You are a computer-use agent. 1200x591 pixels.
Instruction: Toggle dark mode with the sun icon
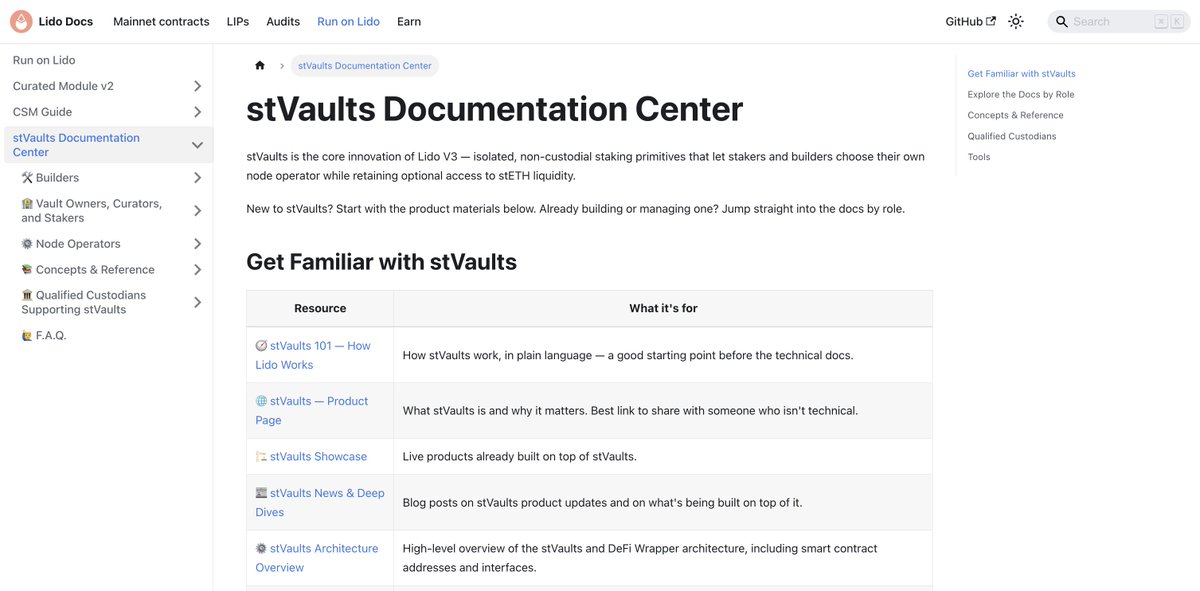(x=1016, y=21)
